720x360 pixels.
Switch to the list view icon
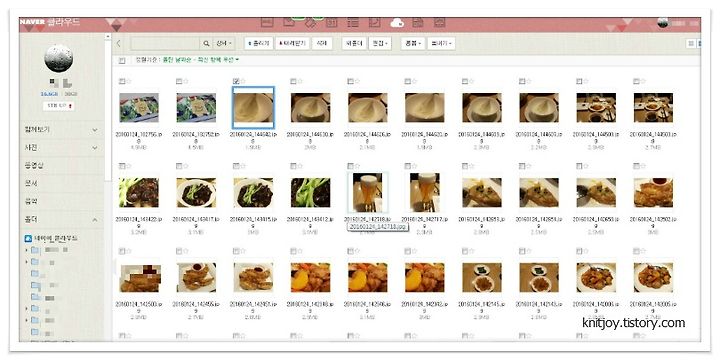690,44
